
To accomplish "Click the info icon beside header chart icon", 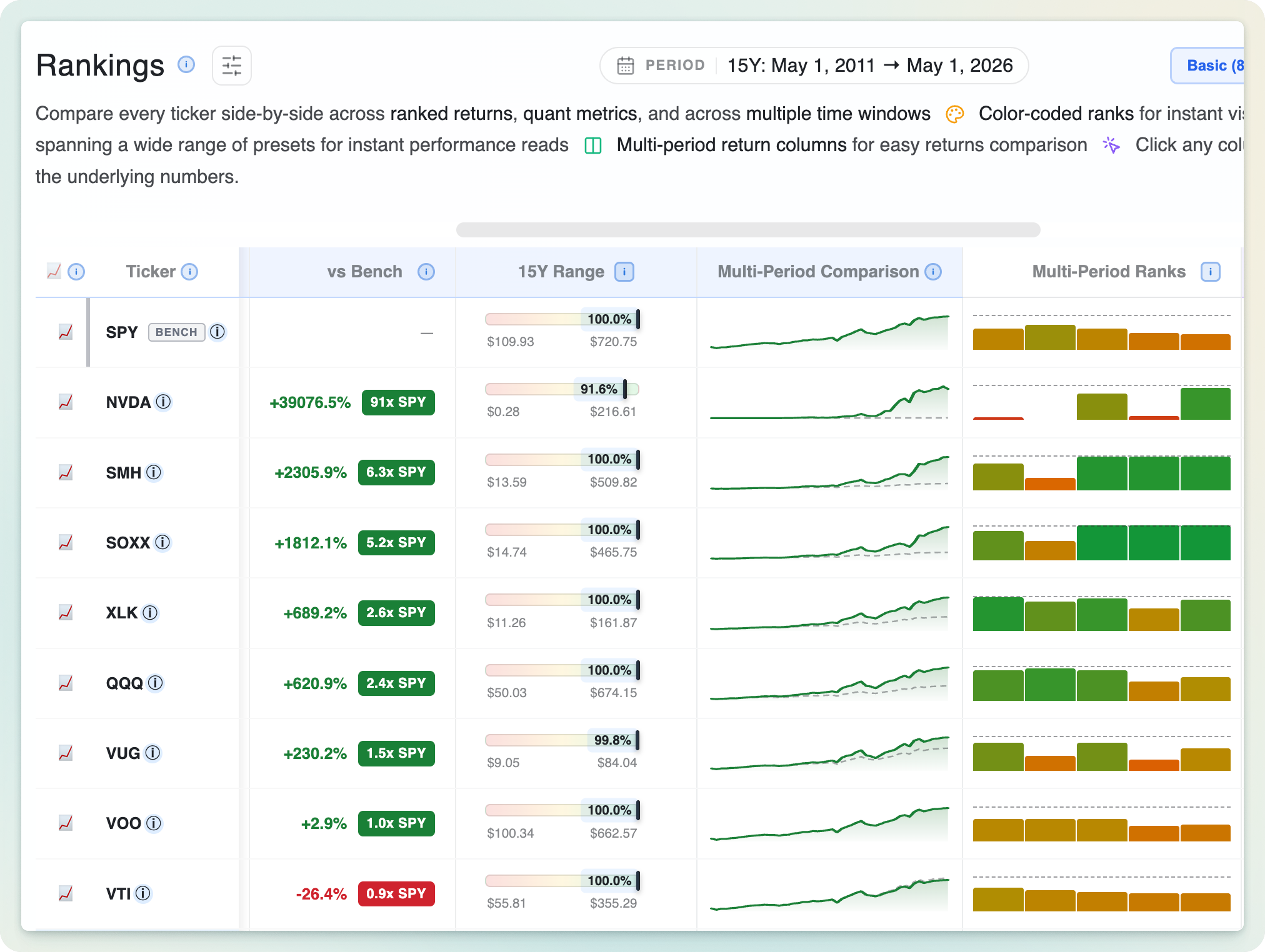I will coord(76,272).
